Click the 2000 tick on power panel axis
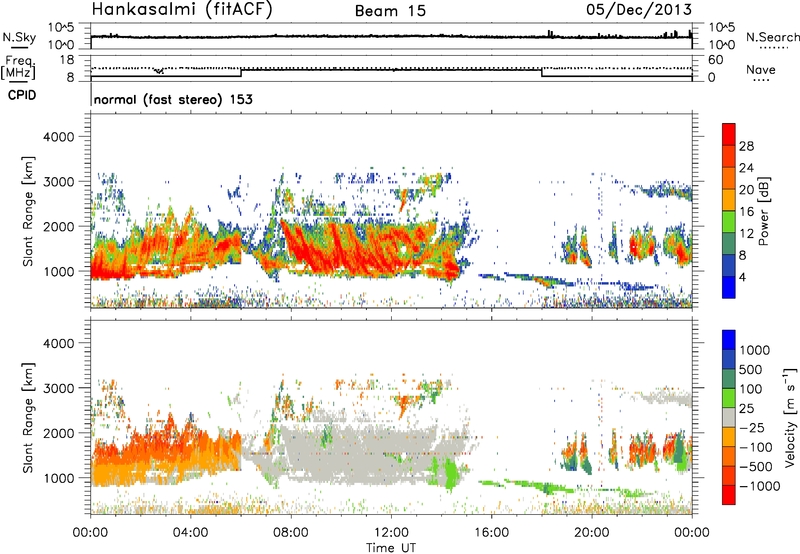The height and width of the screenshot is (554, 800). pyautogui.click(x=59, y=226)
